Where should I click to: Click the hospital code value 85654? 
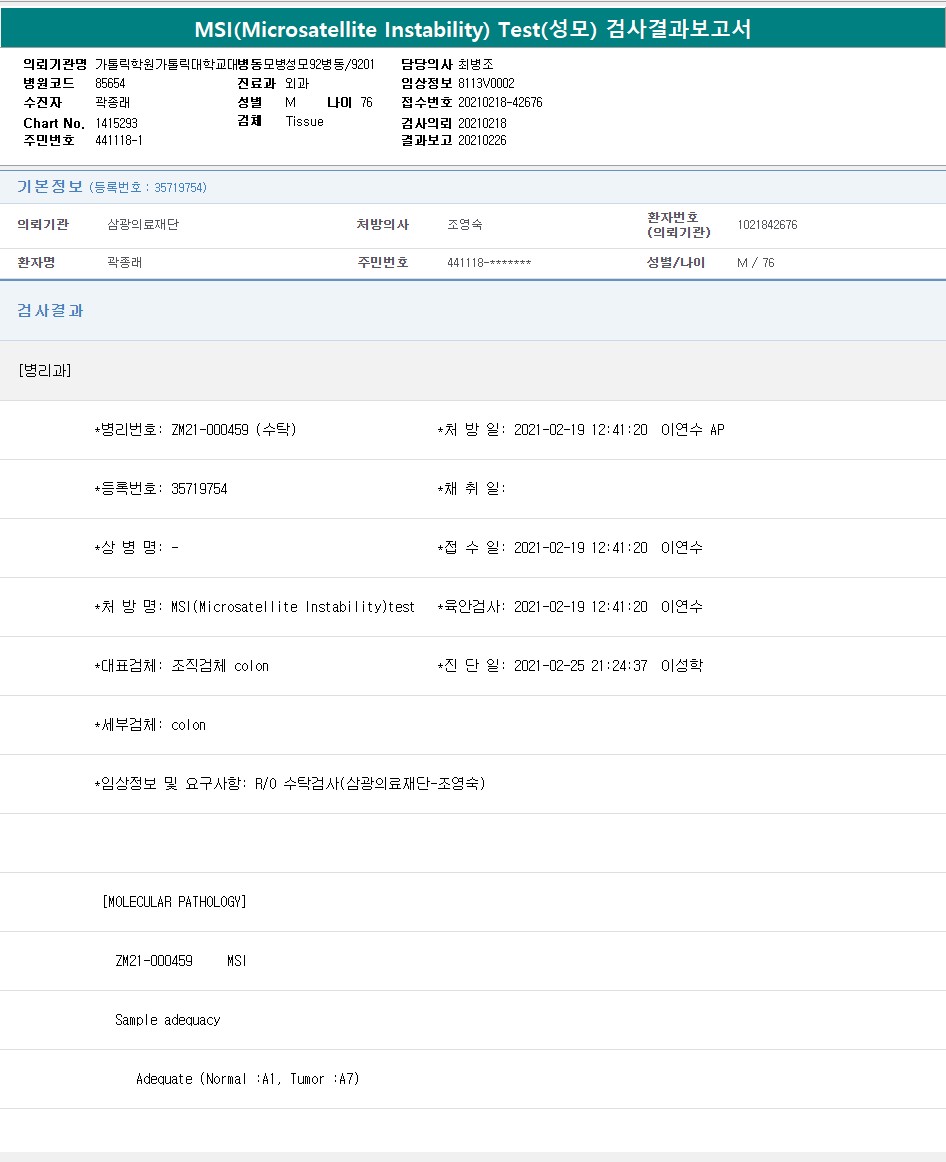point(110,84)
